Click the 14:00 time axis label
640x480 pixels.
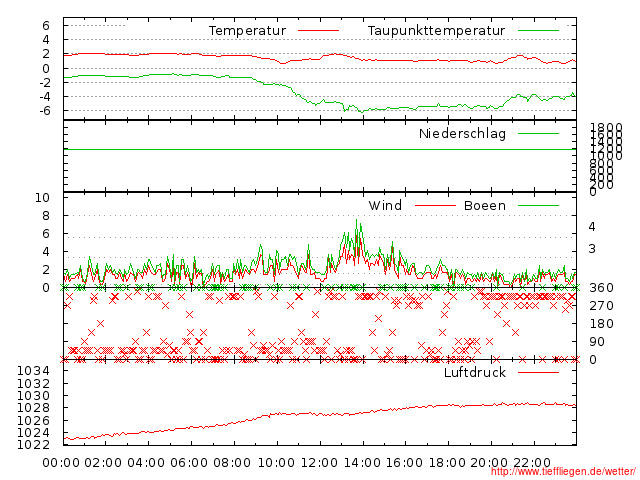coord(362,463)
